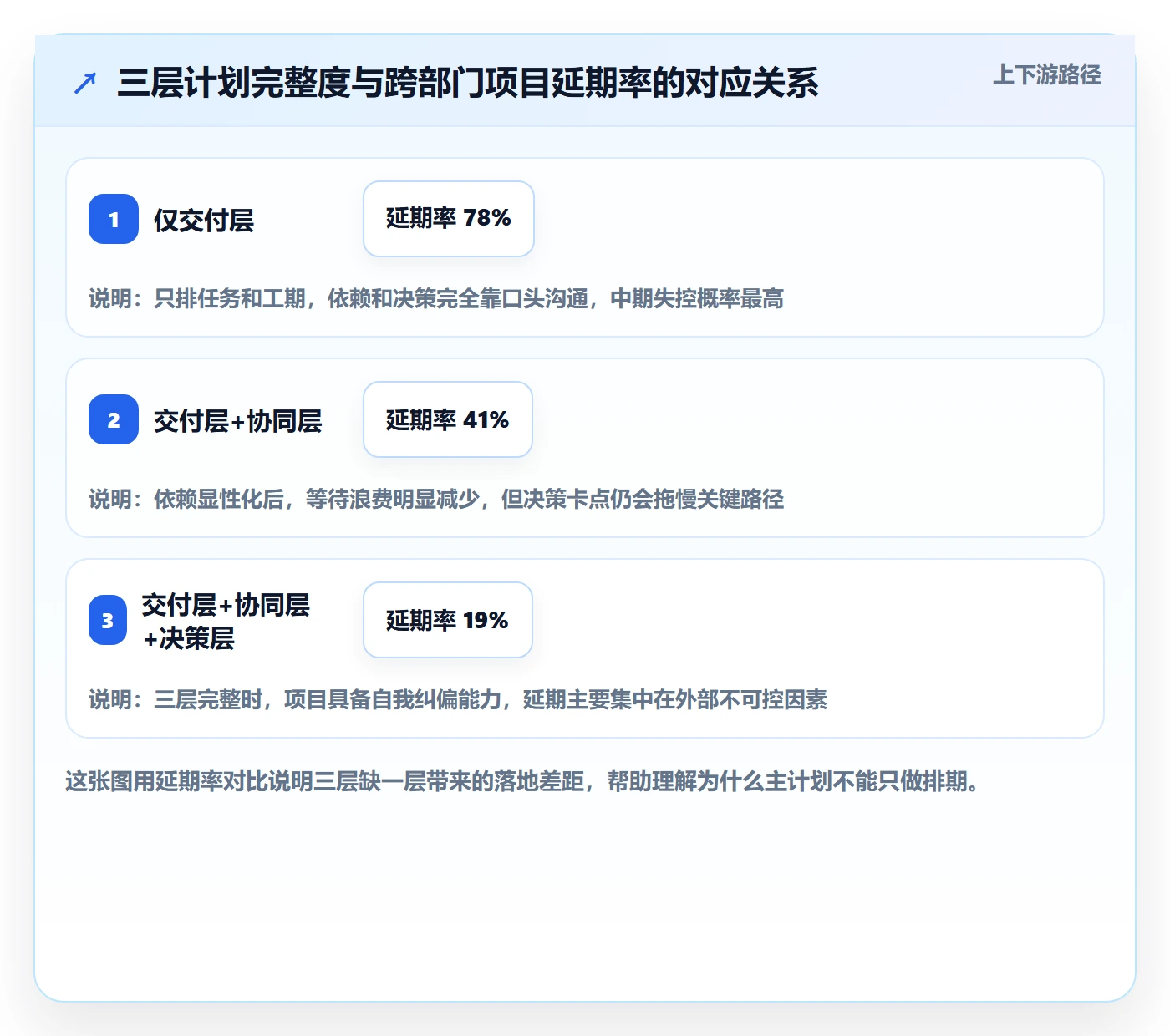Click the number 2 badge for 交付层+协同层
1170x1036 pixels.
pyautogui.click(x=114, y=419)
